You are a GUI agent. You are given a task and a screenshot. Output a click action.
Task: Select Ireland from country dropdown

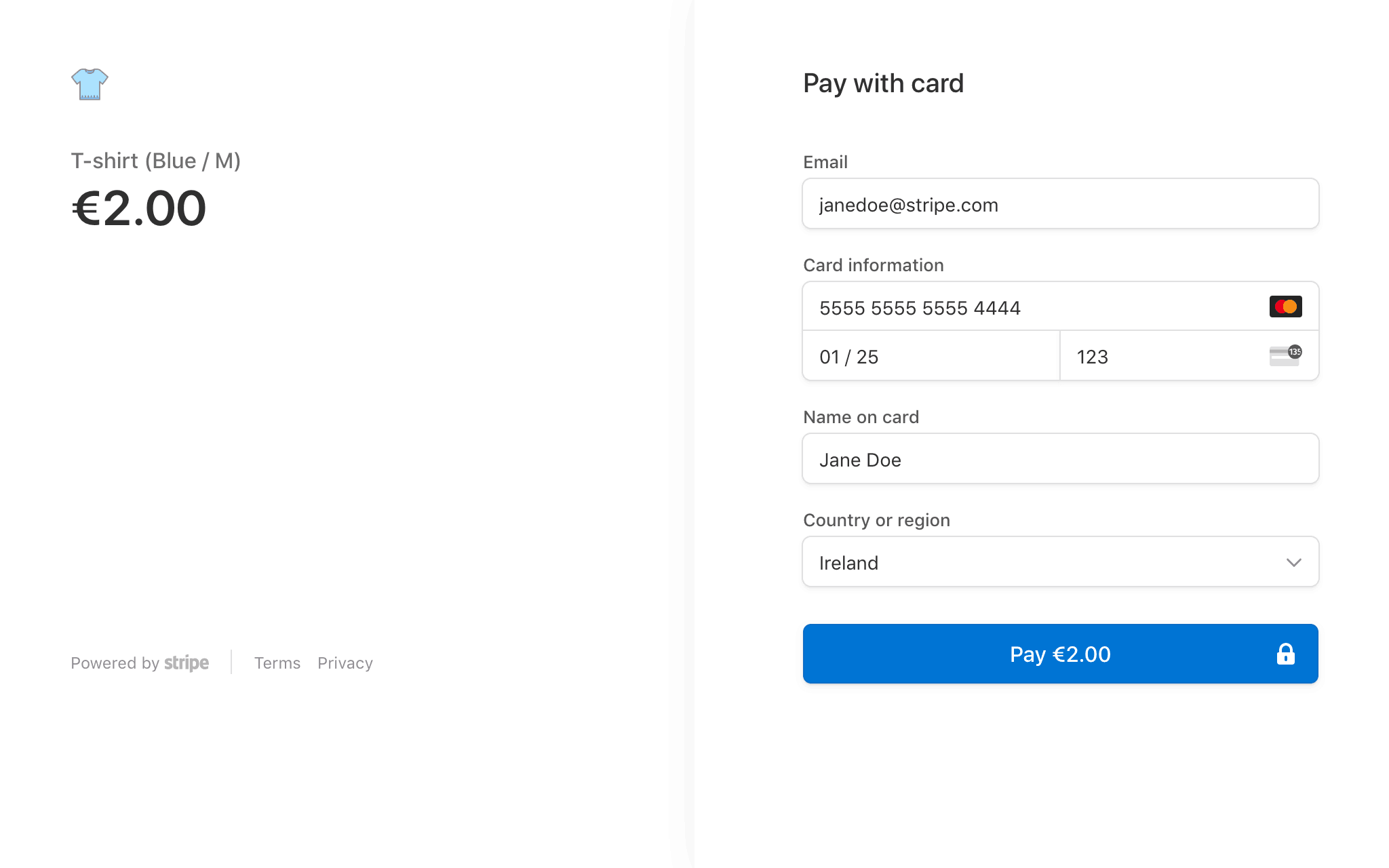point(1060,562)
